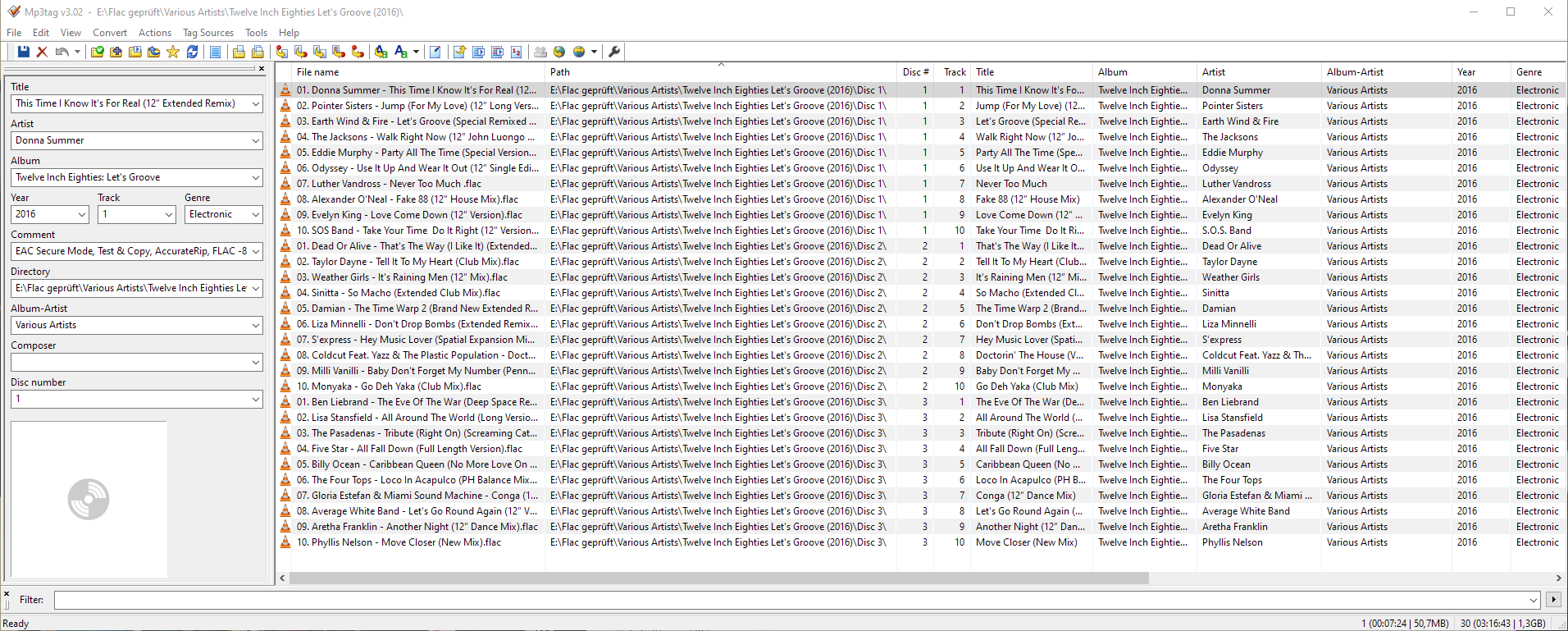Open the Tools menu
Image resolution: width=1568 pixels, height=631 pixels.
point(256,33)
